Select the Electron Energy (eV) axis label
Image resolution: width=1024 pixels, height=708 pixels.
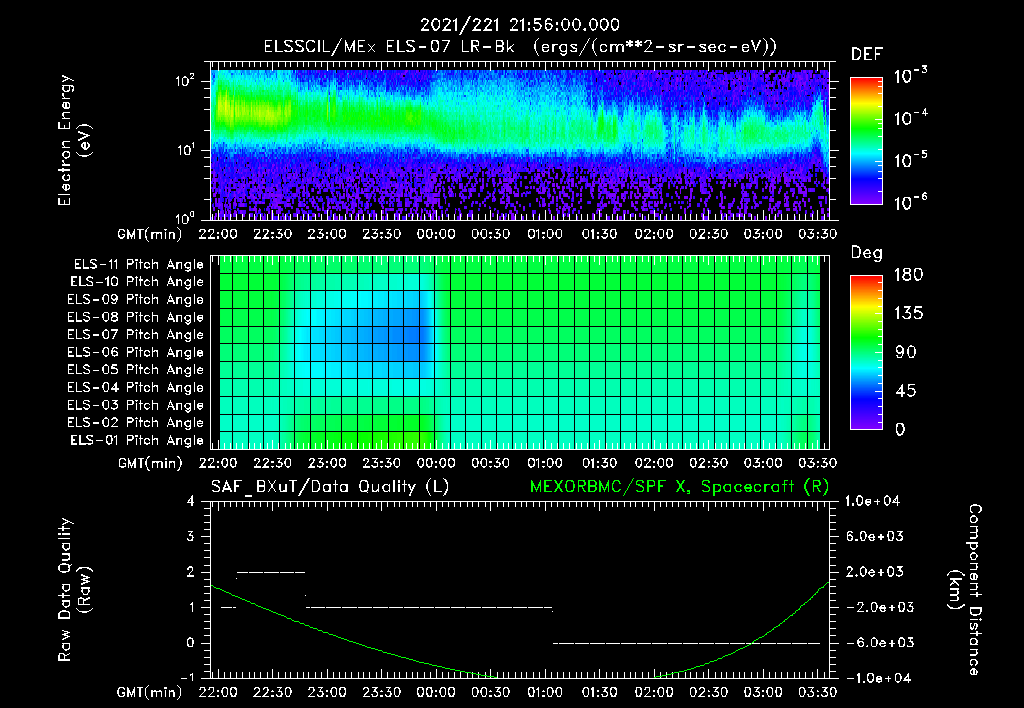tap(74, 140)
